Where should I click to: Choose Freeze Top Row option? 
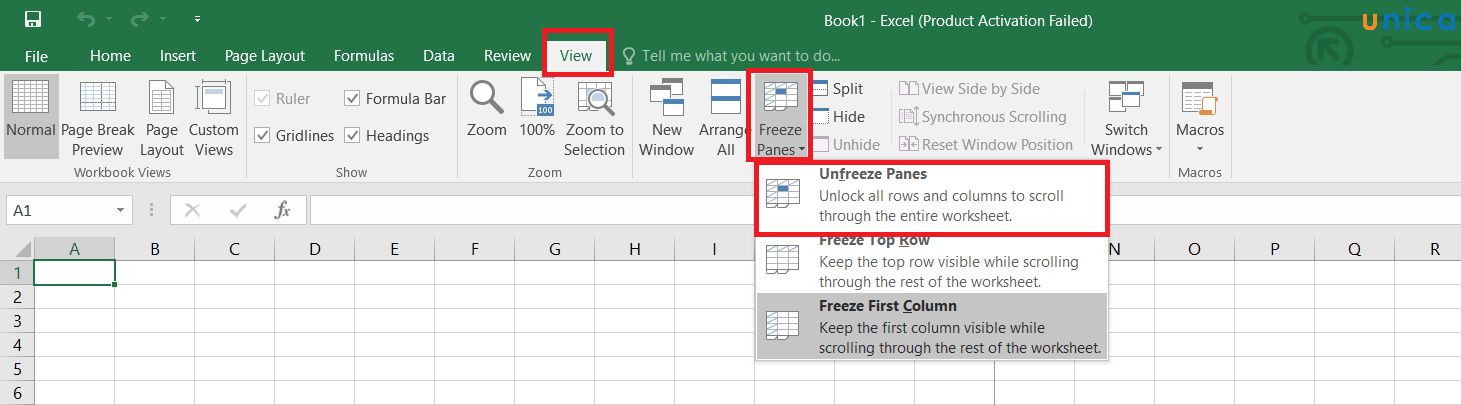(x=932, y=261)
